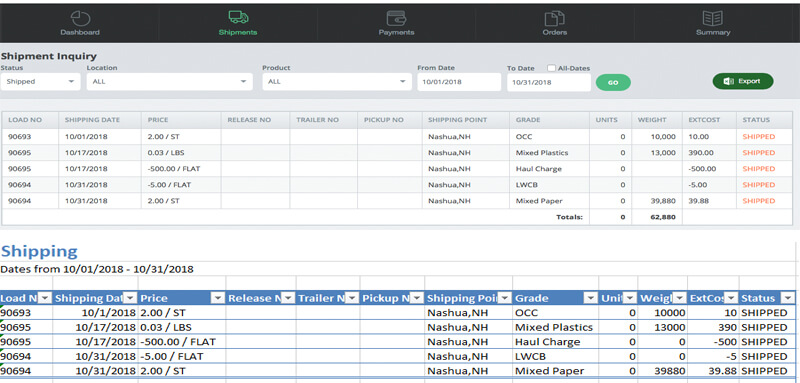800x383 pixels.
Task: Click the Shipping title in the spreadsheet
Action: tap(39, 251)
